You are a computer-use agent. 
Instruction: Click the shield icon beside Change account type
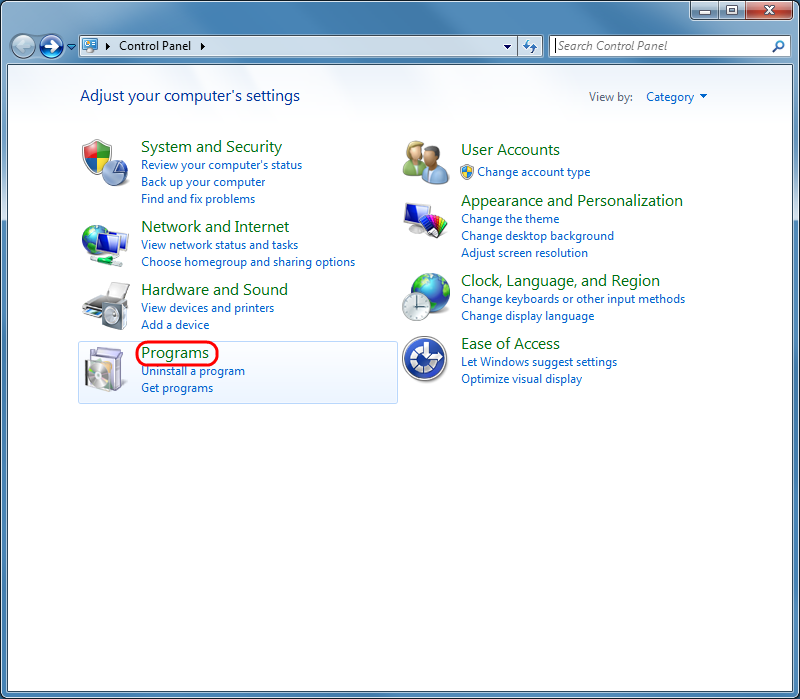pos(466,172)
